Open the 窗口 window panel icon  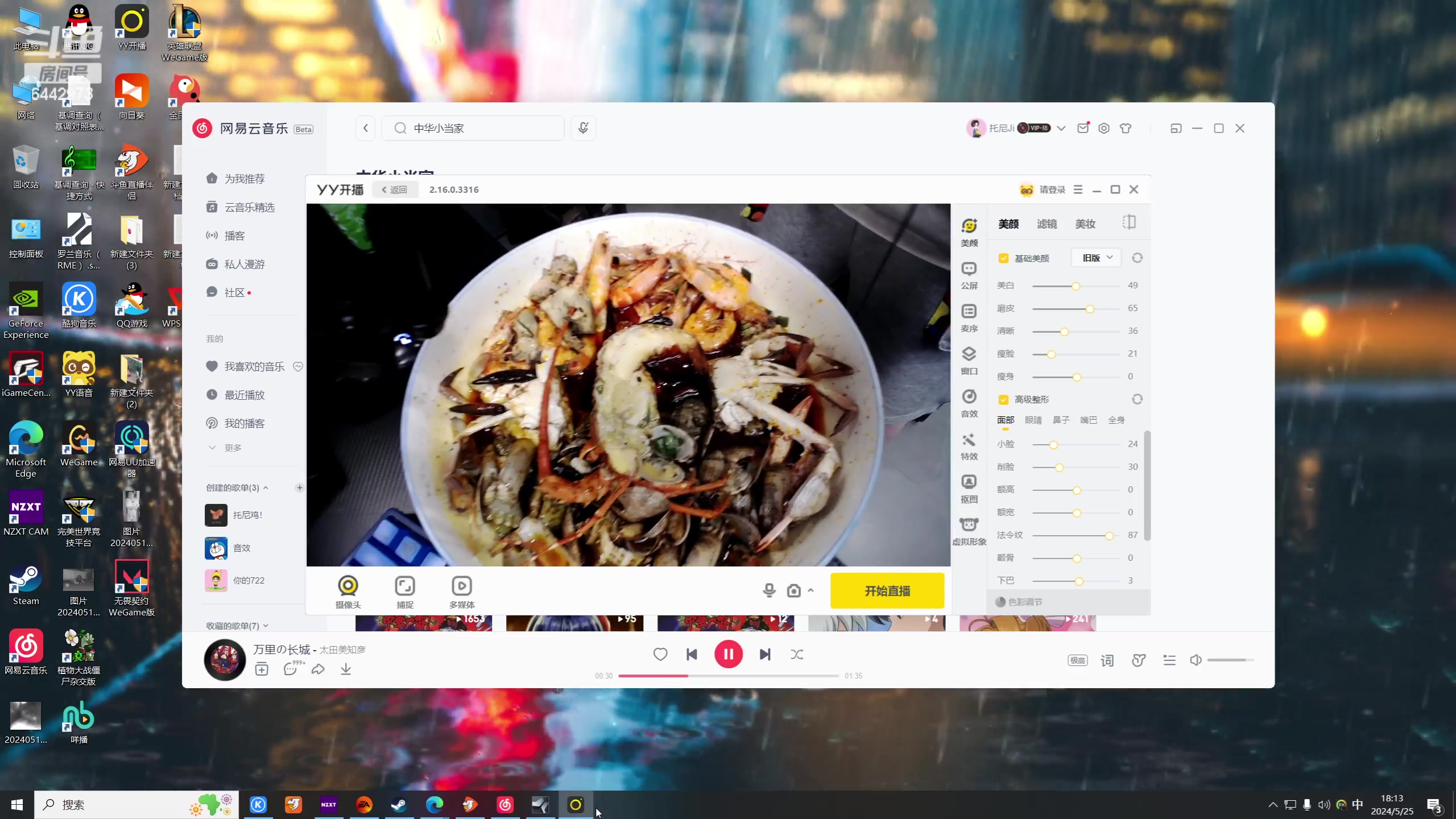(x=969, y=361)
